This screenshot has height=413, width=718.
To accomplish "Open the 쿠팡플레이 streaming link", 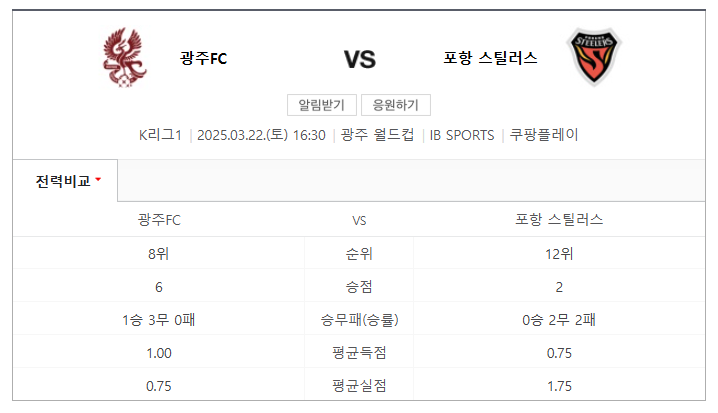I will [x=544, y=135].
